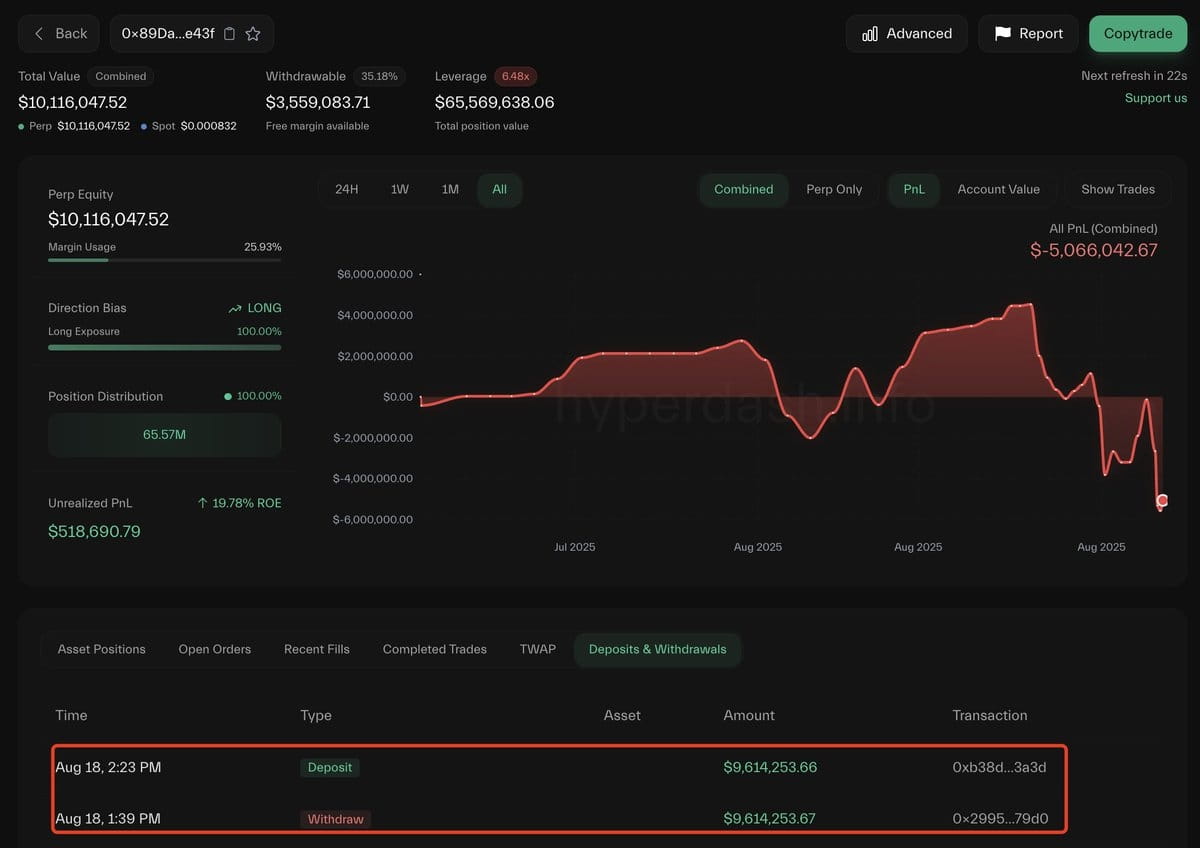Select the 24H time range

(346, 189)
